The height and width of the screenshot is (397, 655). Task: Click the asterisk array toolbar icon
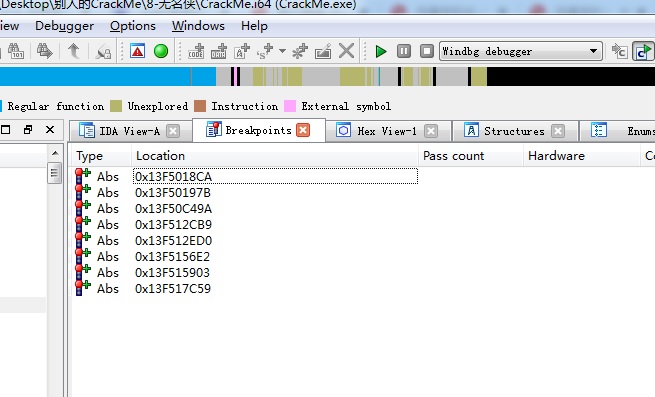[300, 51]
